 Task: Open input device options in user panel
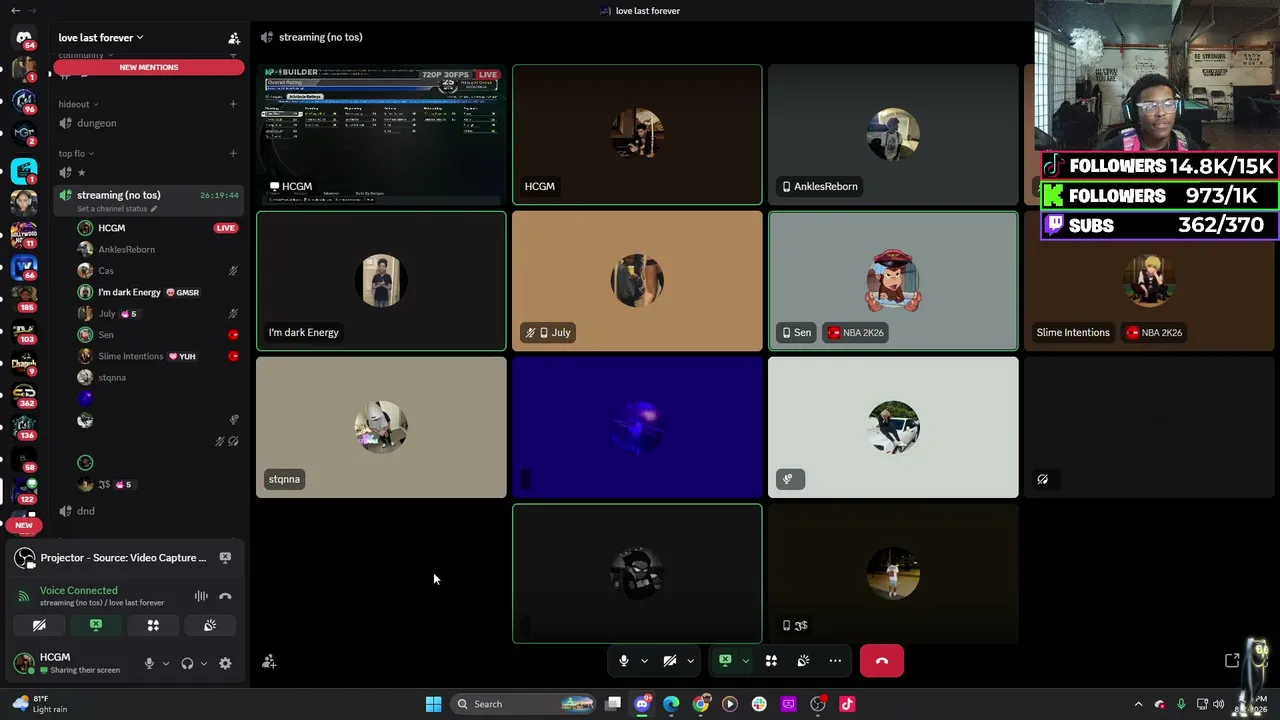point(166,663)
